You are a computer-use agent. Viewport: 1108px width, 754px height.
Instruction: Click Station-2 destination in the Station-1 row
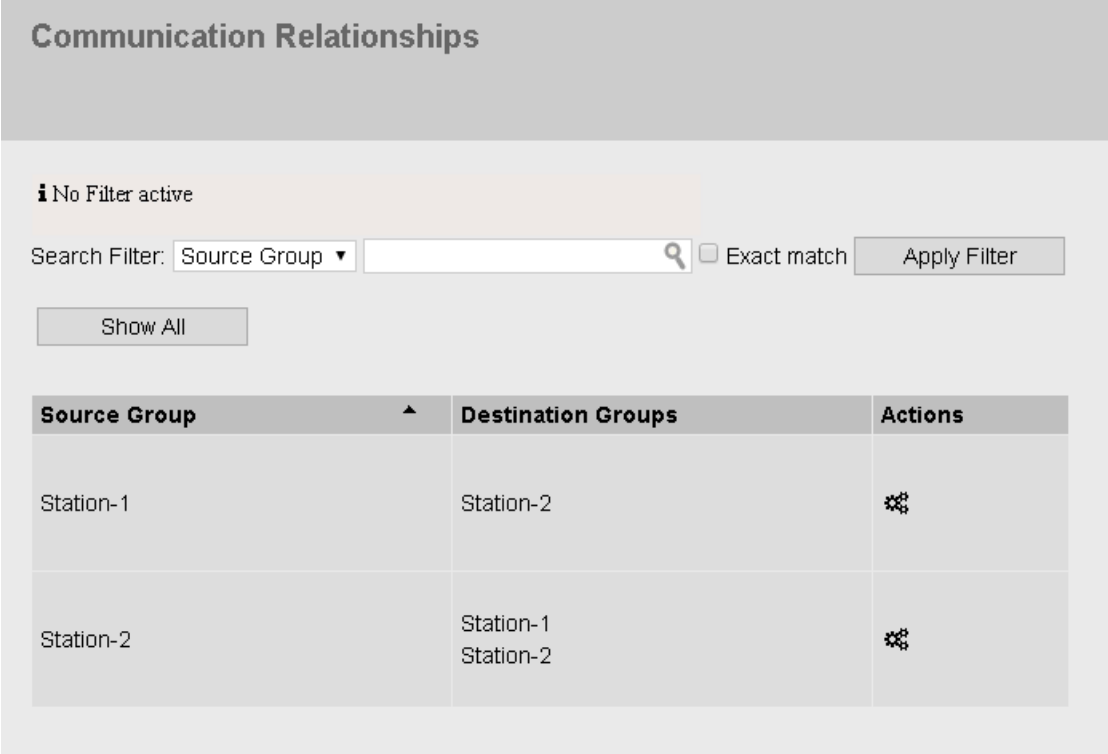(x=506, y=504)
